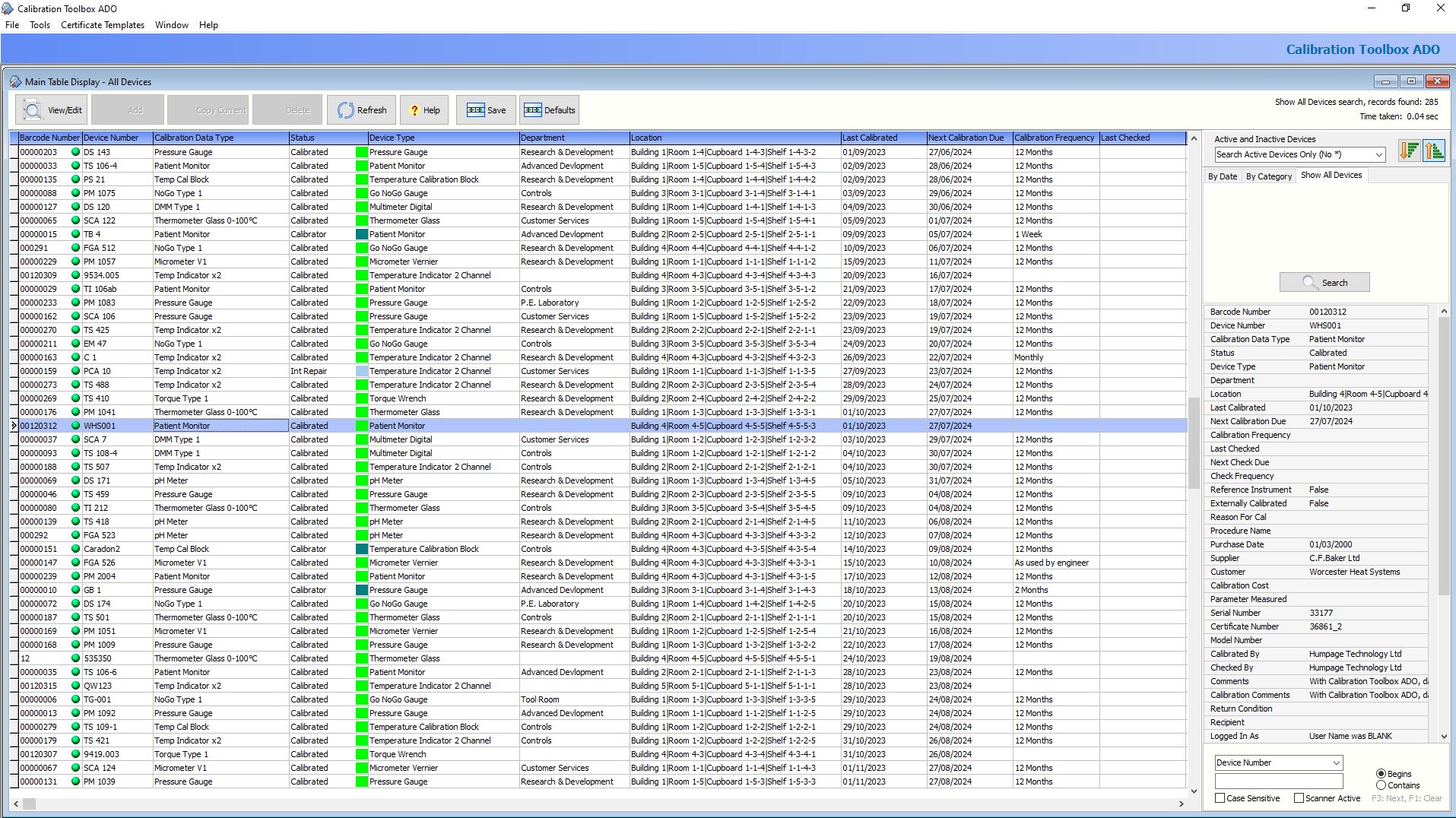This screenshot has width=1456, height=818.
Task: Click the status dot beside GB 1
Action: point(75,590)
